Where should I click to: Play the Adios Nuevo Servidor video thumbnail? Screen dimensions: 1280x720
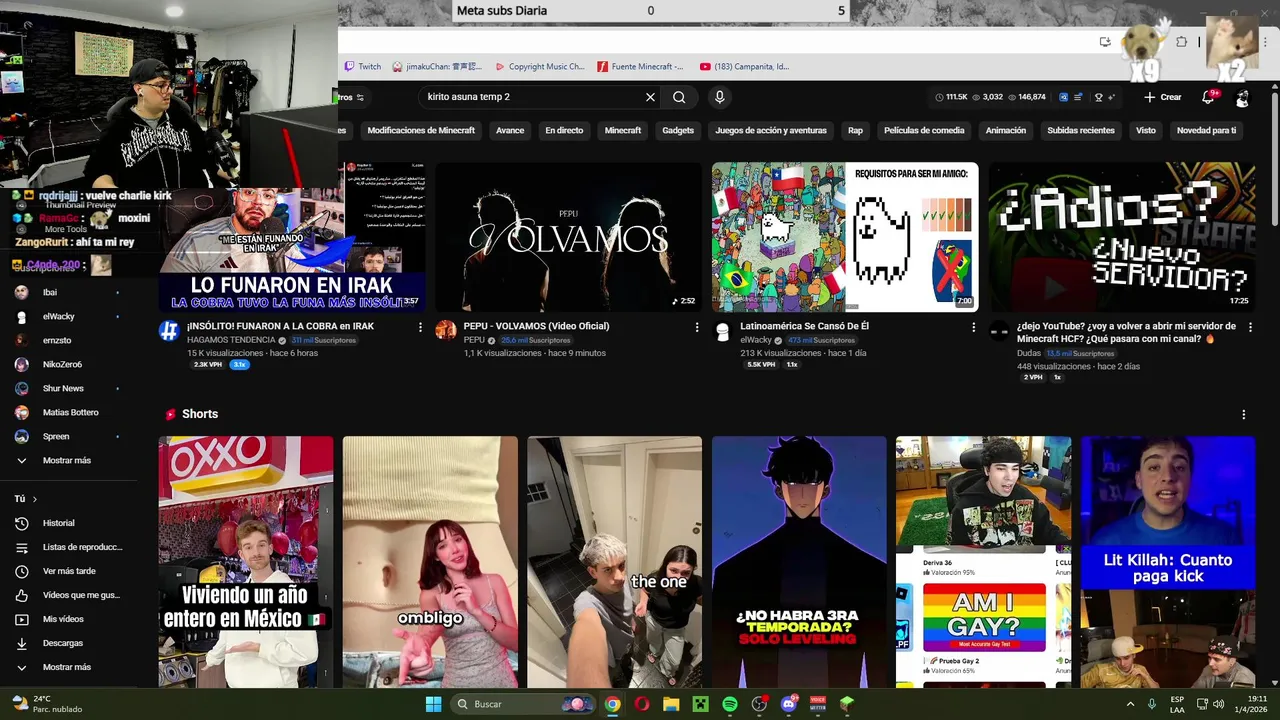coord(1121,237)
